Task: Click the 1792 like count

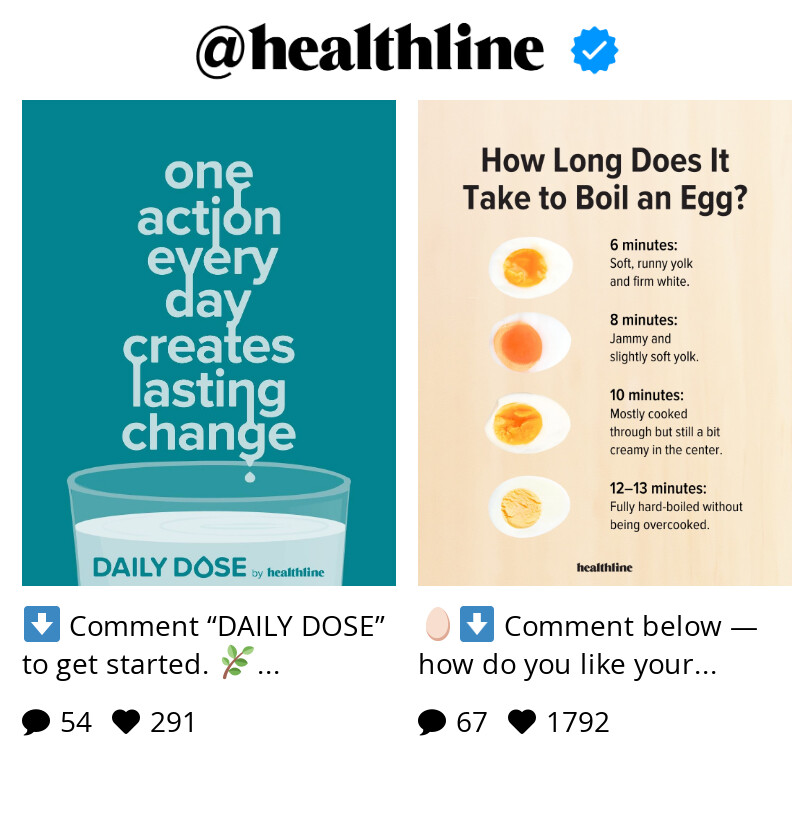Action: (x=573, y=721)
